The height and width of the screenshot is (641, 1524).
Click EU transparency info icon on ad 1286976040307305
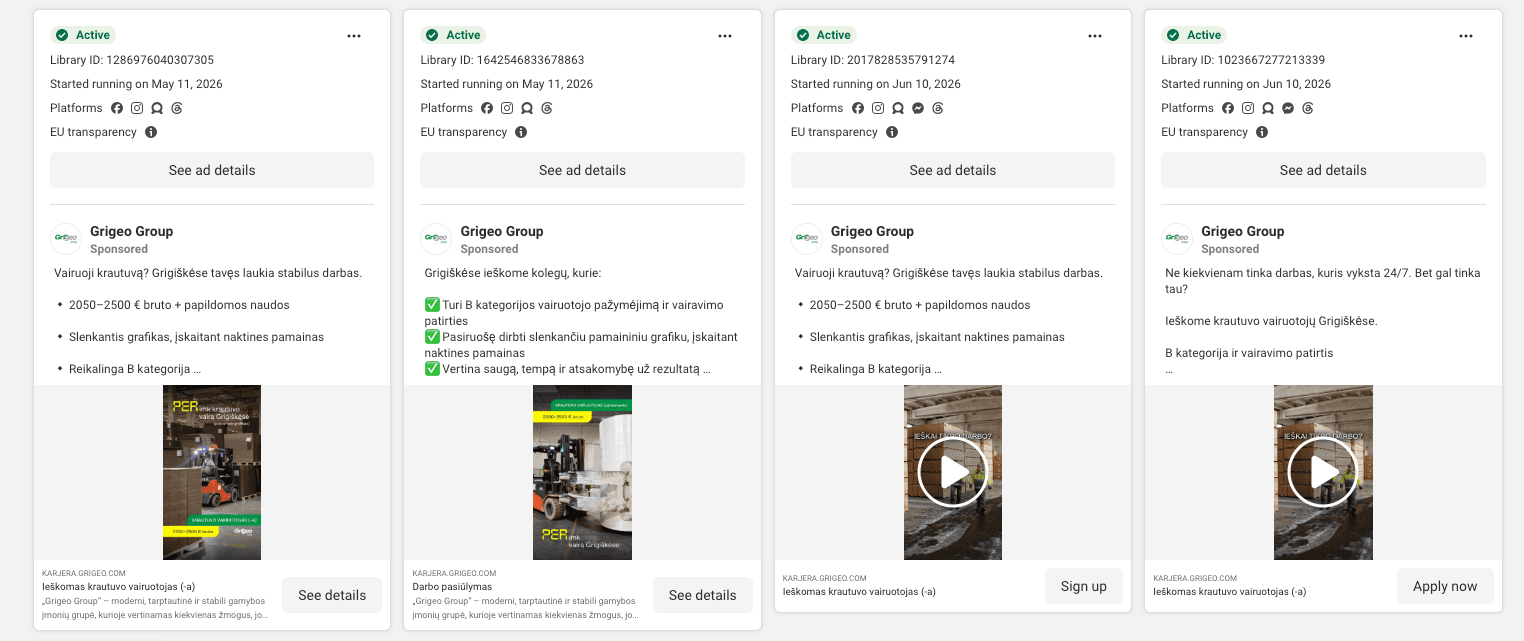(151, 132)
